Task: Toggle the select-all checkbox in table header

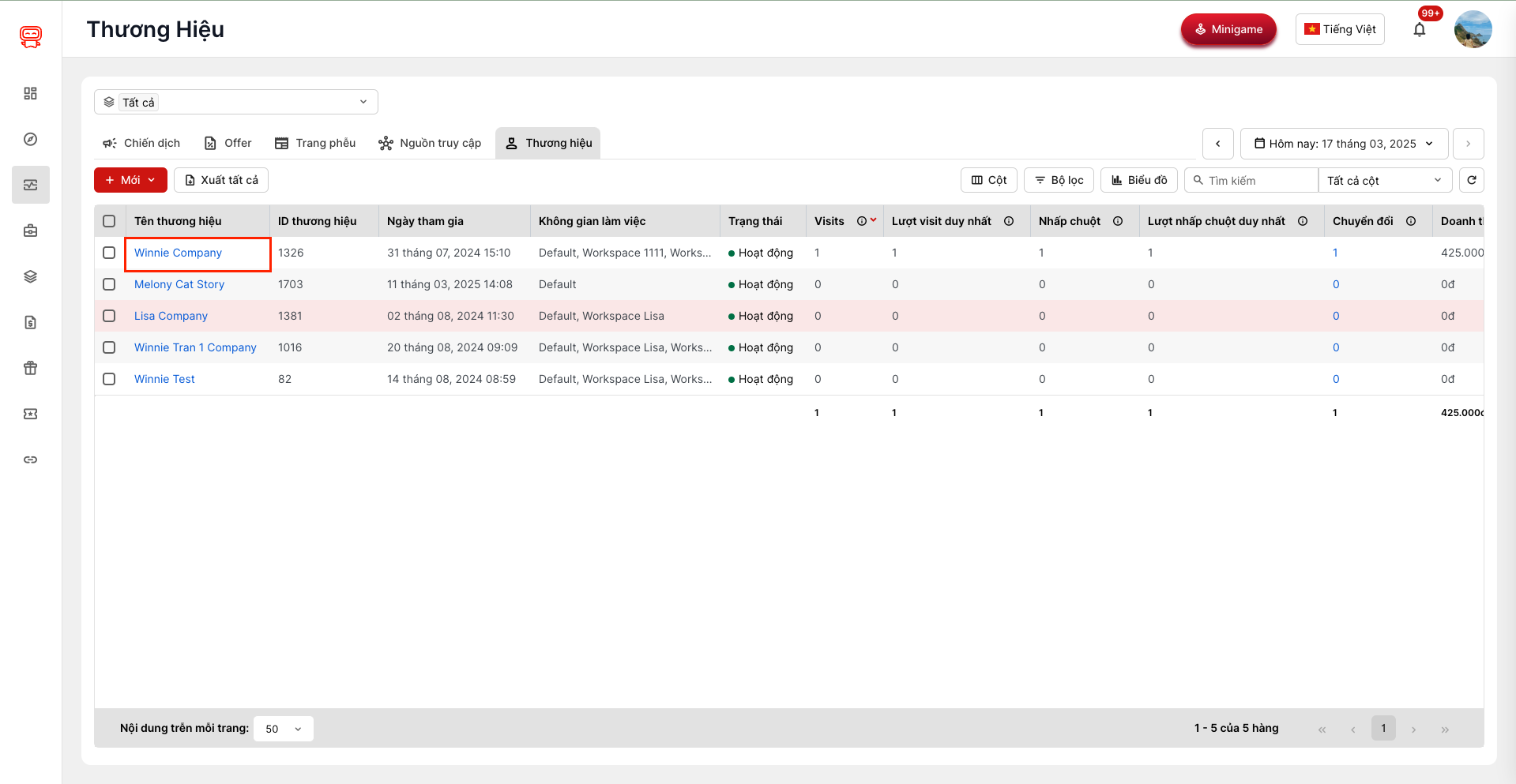Action: (109, 221)
